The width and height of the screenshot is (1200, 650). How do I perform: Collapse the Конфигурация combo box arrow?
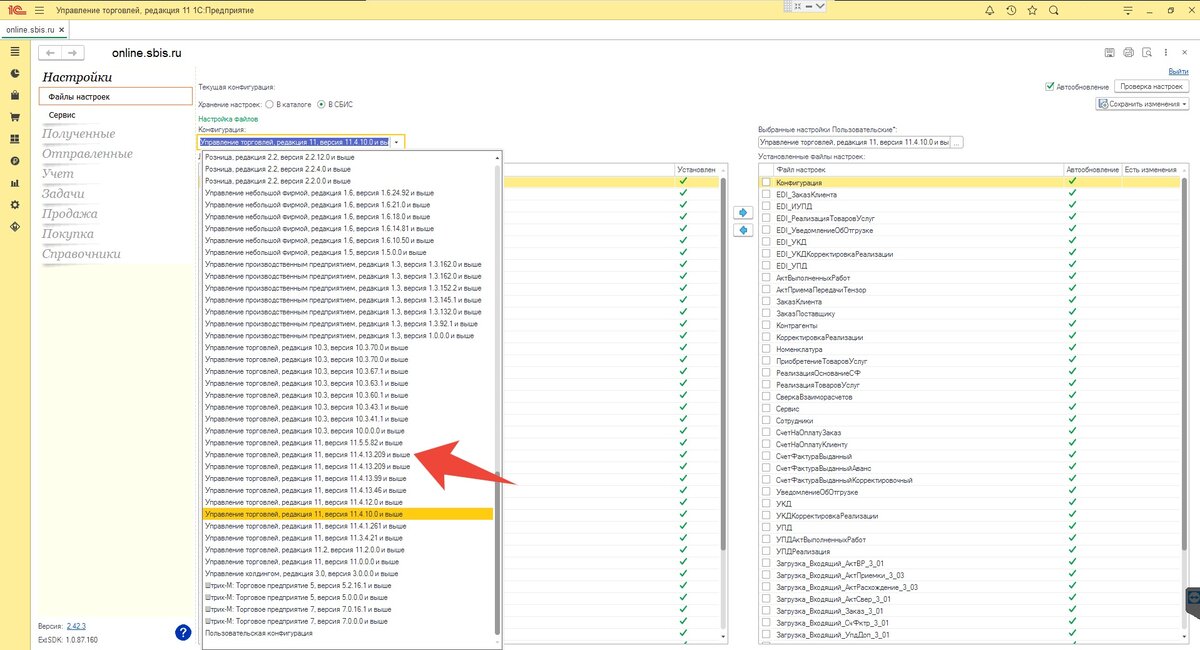(397, 142)
